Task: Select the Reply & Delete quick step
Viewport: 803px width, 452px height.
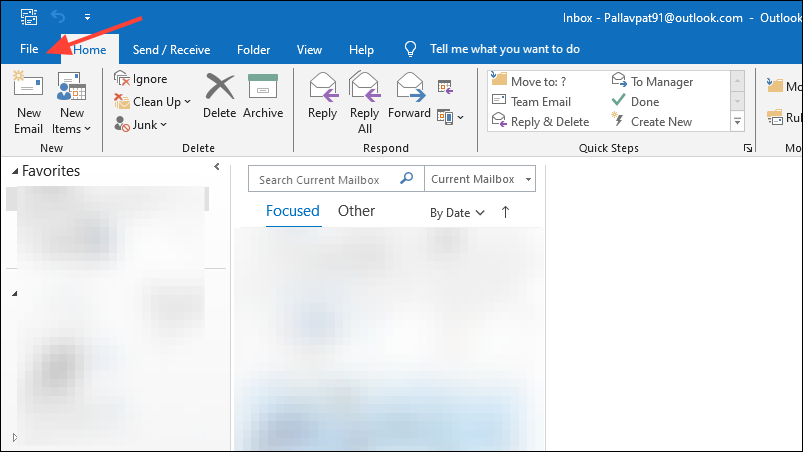Action: 540,122
